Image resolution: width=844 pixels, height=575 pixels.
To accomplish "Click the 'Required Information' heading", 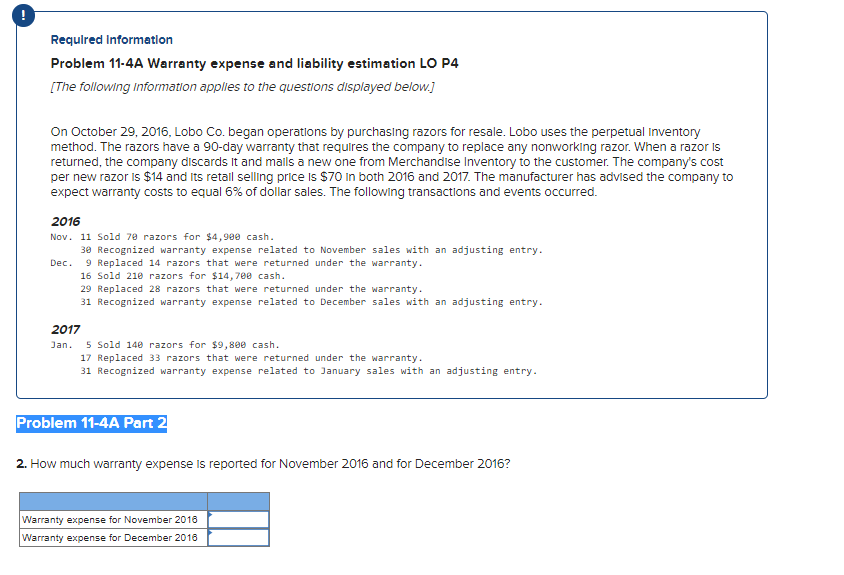I will 111,40.
